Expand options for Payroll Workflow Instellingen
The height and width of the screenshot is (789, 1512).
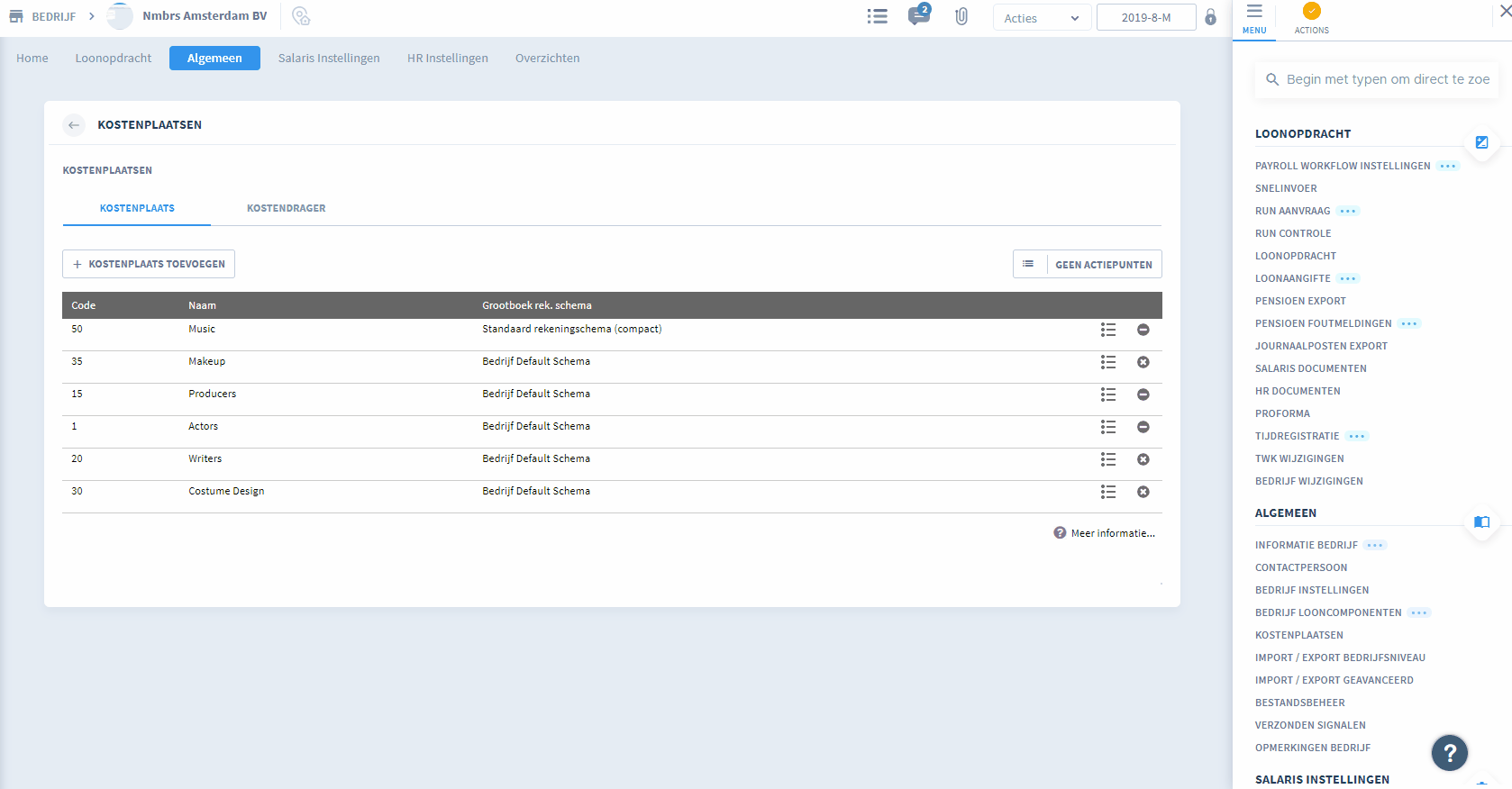pos(1448,166)
